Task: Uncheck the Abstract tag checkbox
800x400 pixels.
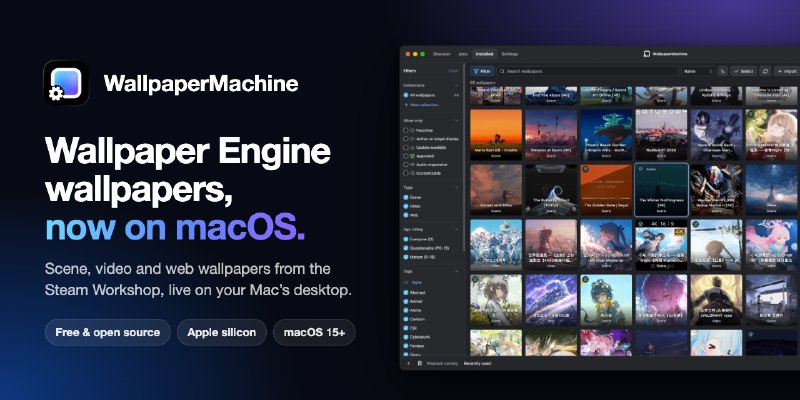Action: [406, 293]
